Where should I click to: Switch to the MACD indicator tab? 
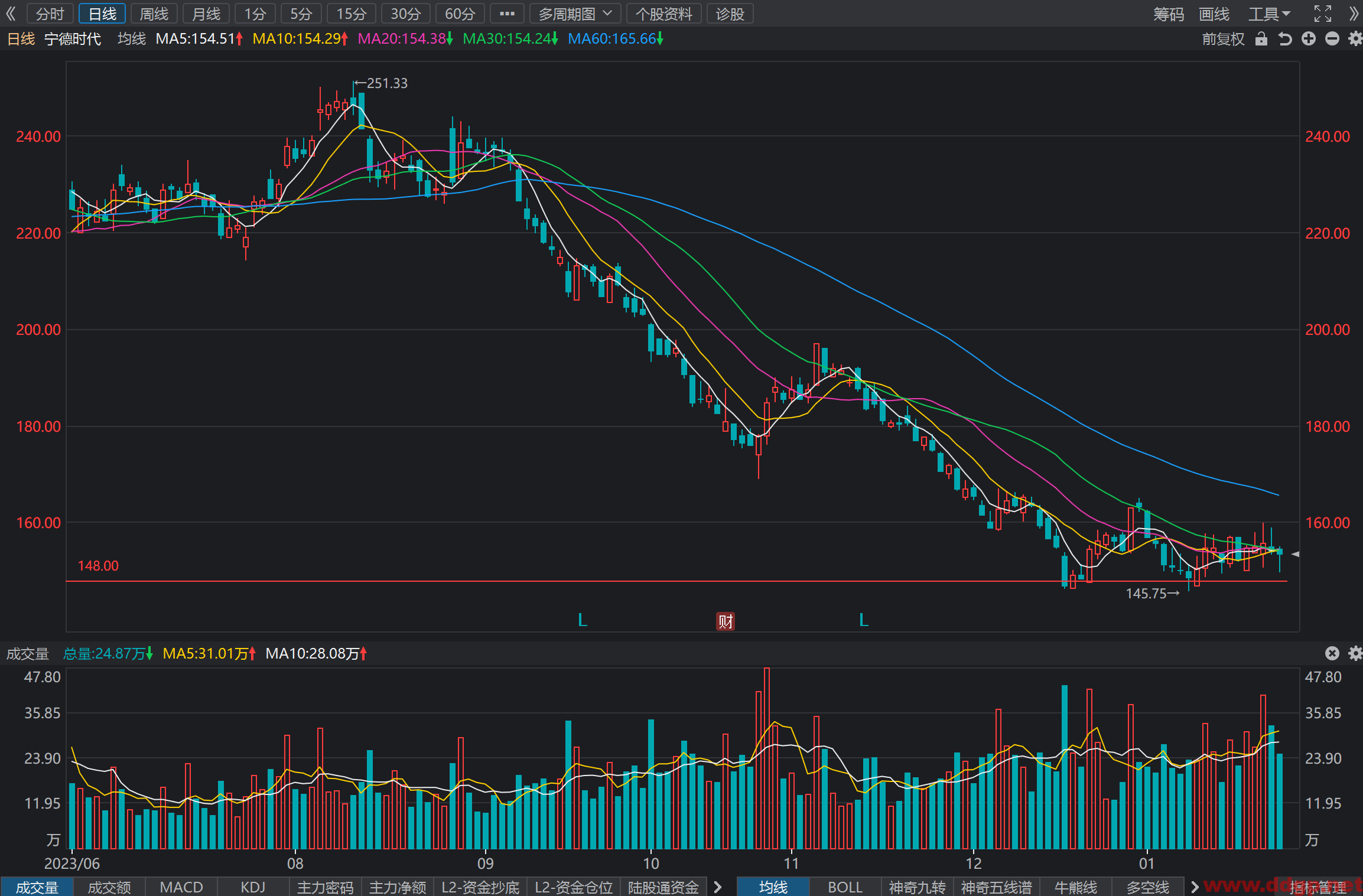(x=181, y=887)
